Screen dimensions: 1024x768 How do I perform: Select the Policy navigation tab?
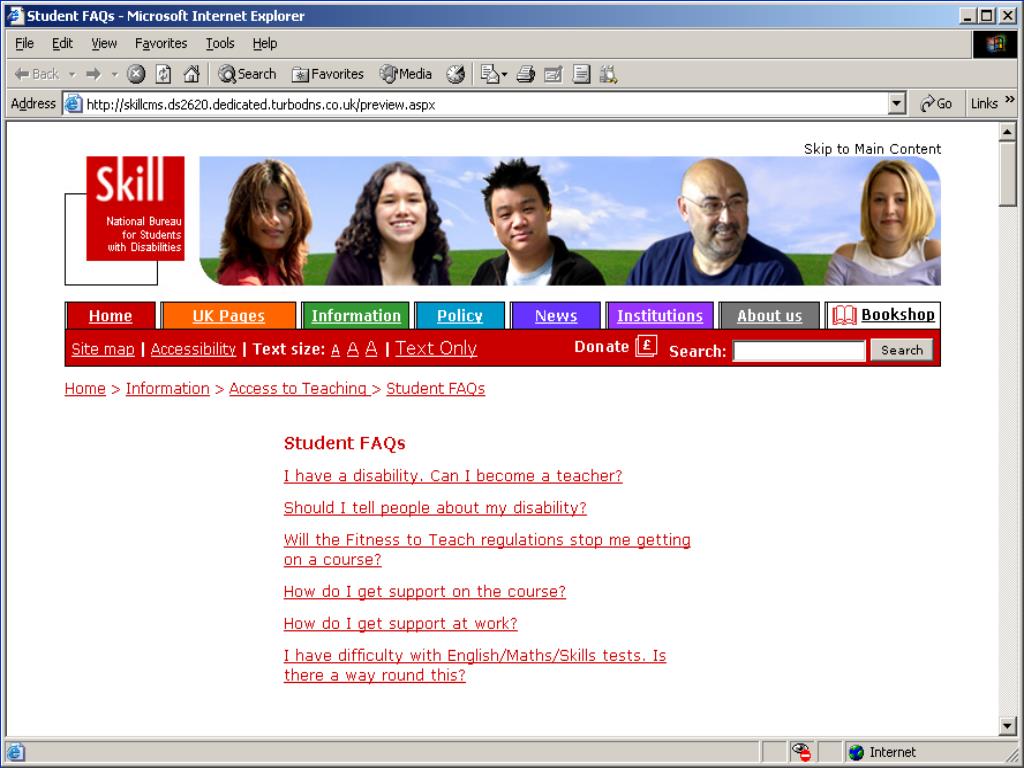[x=460, y=315]
